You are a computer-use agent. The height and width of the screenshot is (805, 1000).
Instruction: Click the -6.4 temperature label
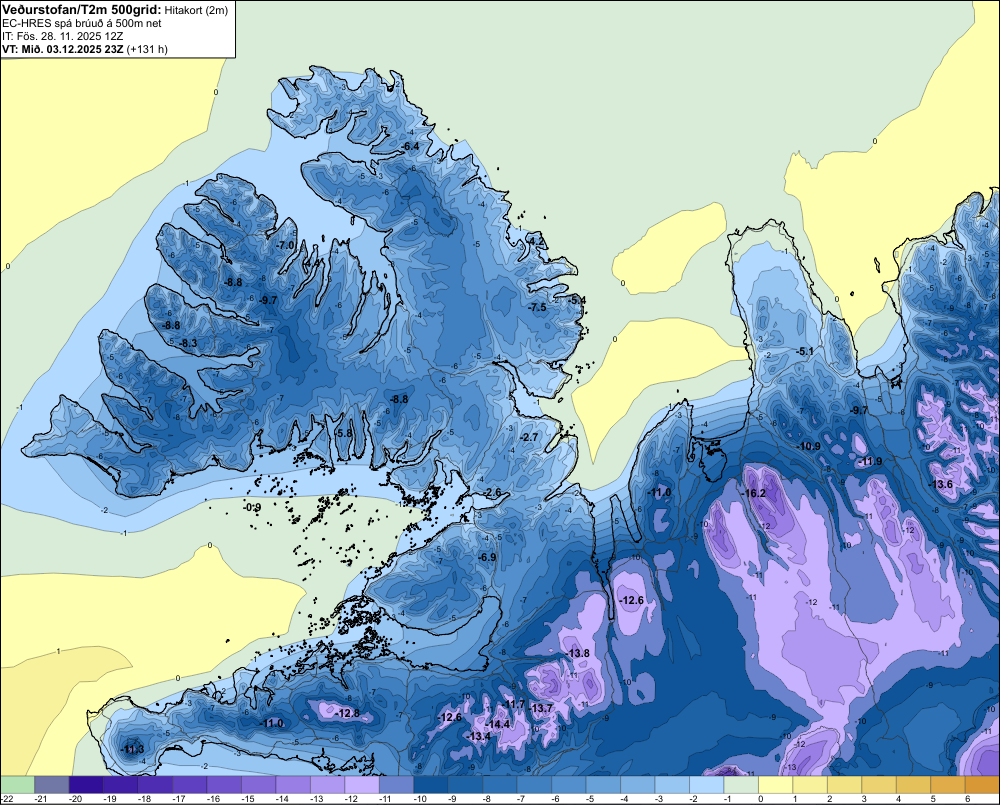pyautogui.click(x=410, y=147)
